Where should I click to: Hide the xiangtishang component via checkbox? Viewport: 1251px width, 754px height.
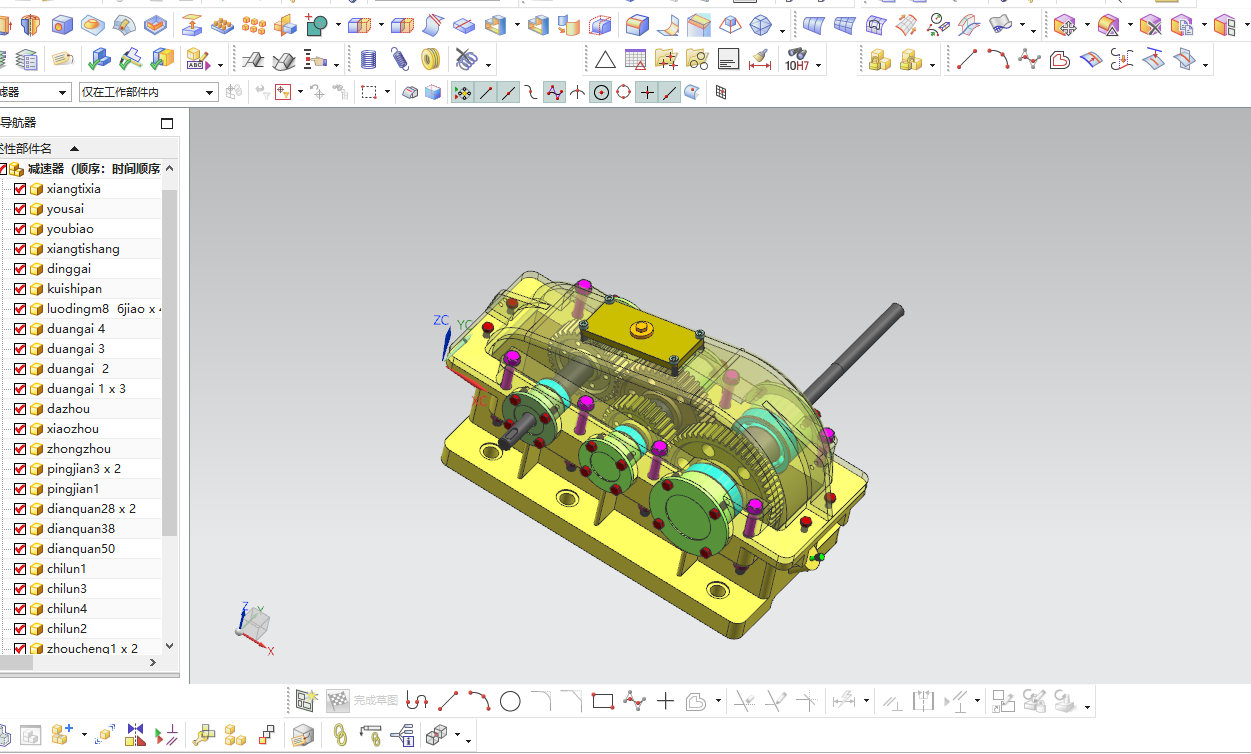(20, 249)
